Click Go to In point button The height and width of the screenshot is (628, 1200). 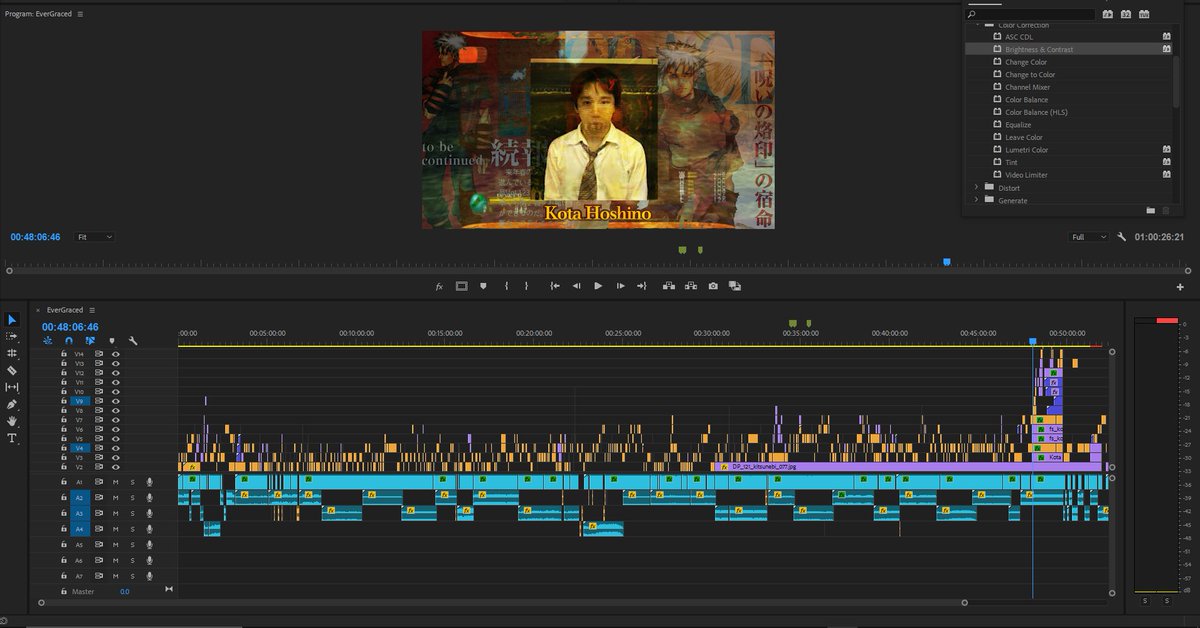click(554, 286)
